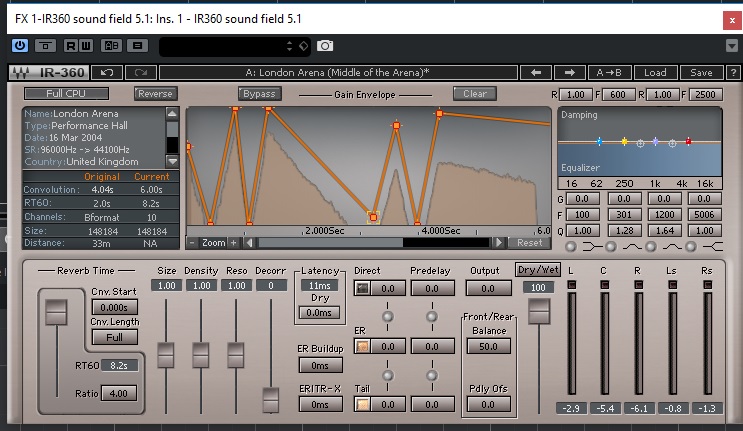Image resolution: width=743 pixels, height=431 pixels.
Task: Select the yellow EQ band marker
Action: click(625, 141)
